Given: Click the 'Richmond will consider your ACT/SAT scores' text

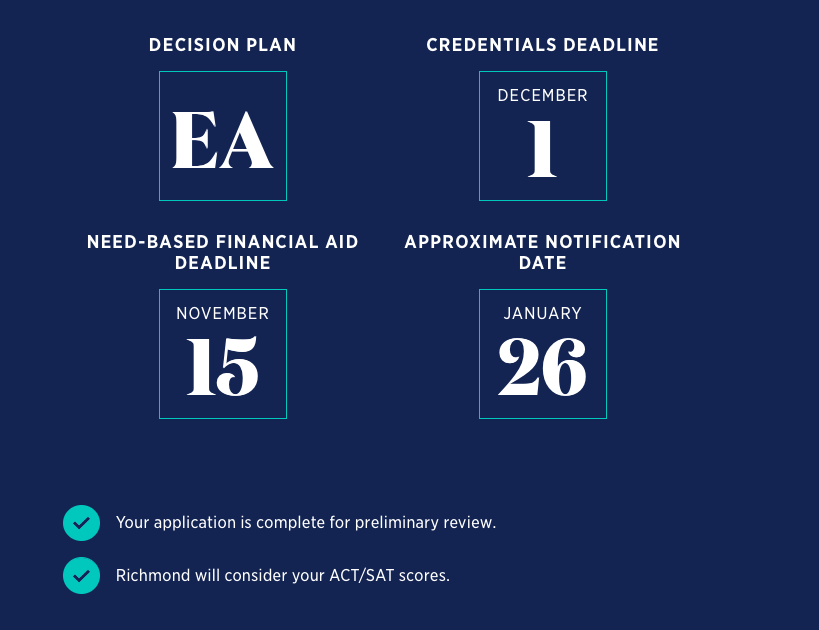Looking at the screenshot, I should 283,575.
